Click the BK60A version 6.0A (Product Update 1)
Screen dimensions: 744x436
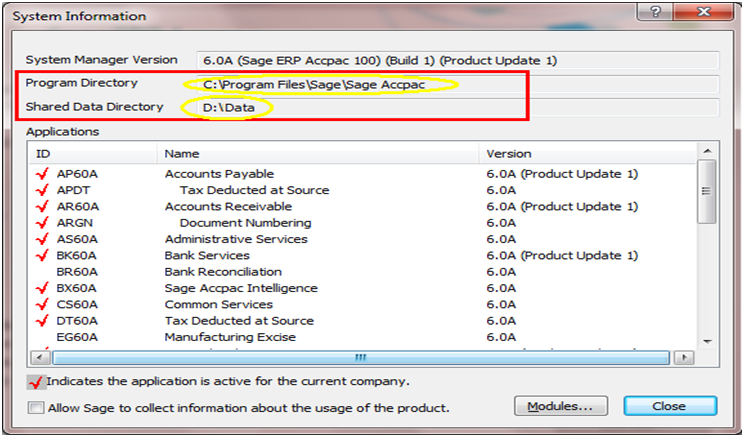[x=562, y=255]
